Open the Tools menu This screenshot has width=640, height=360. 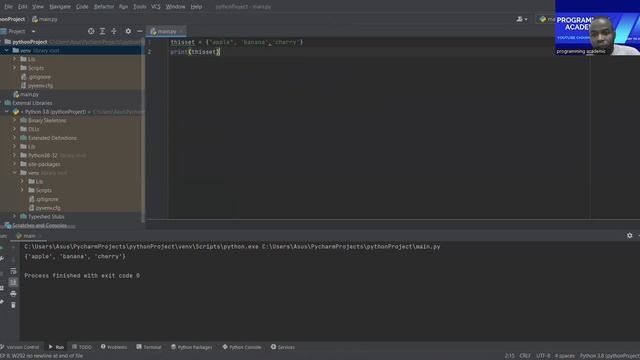(x=140, y=7)
